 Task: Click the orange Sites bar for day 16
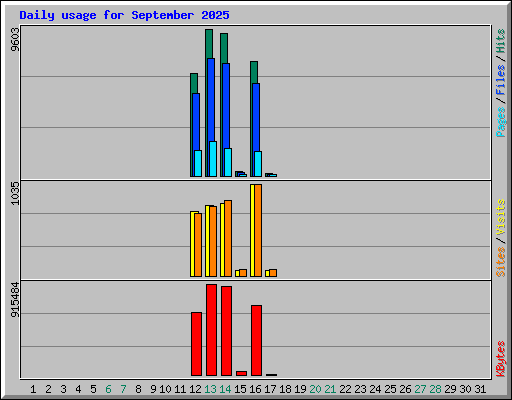[258, 230]
